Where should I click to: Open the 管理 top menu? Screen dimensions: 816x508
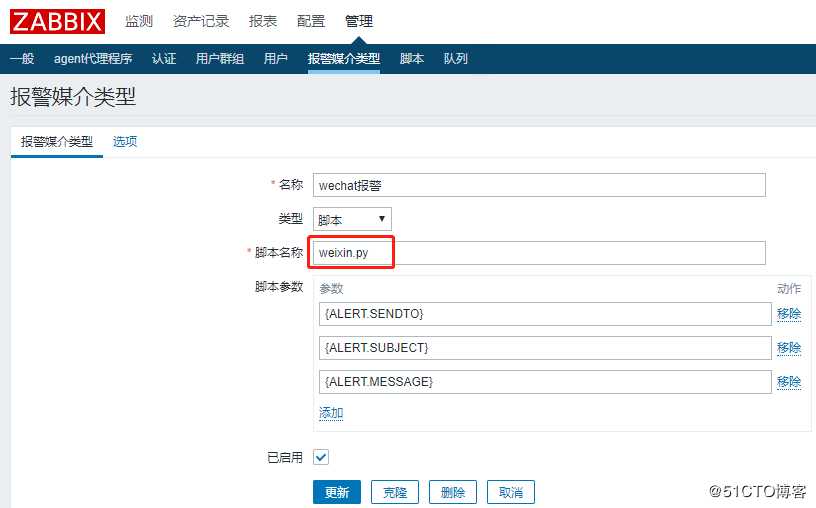[359, 21]
